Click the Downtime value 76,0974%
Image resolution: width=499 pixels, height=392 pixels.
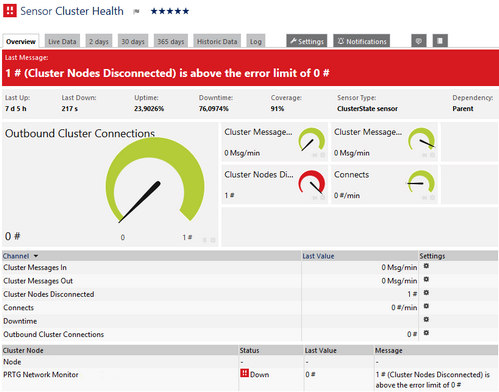pyautogui.click(x=214, y=109)
